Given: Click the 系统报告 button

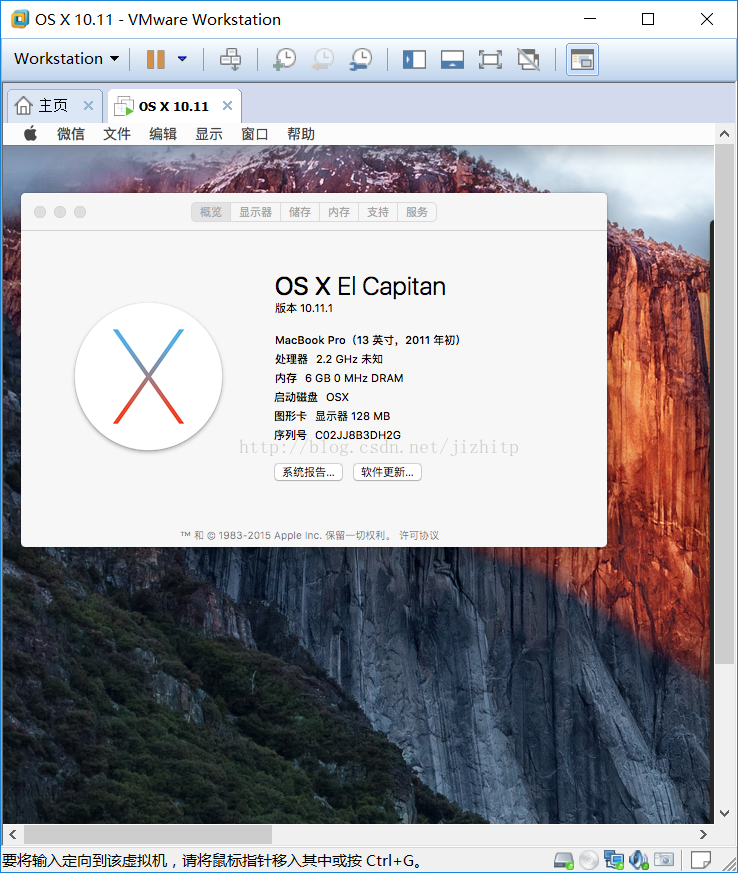Looking at the screenshot, I should tap(308, 472).
